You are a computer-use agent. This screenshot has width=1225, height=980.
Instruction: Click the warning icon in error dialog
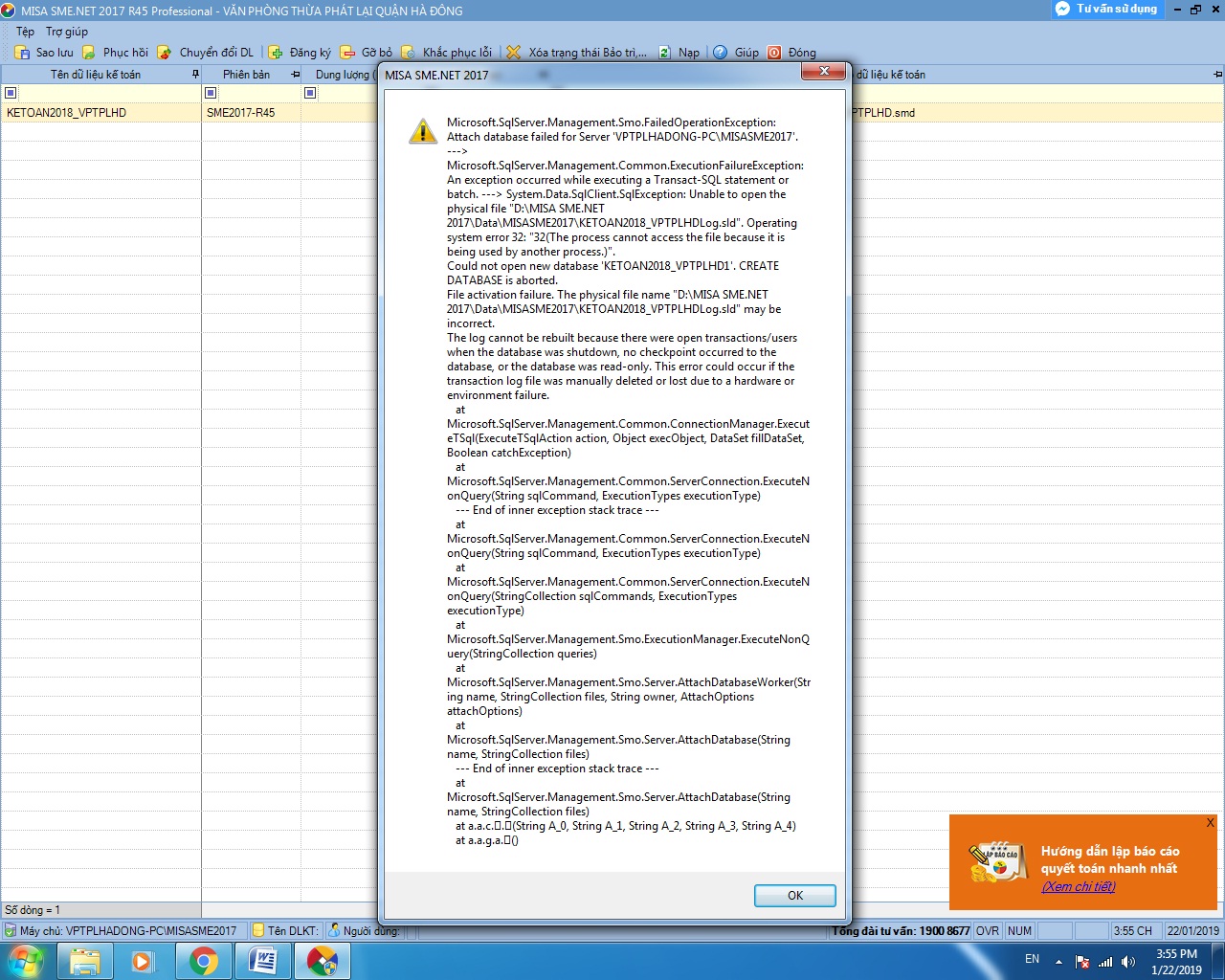click(x=423, y=132)
